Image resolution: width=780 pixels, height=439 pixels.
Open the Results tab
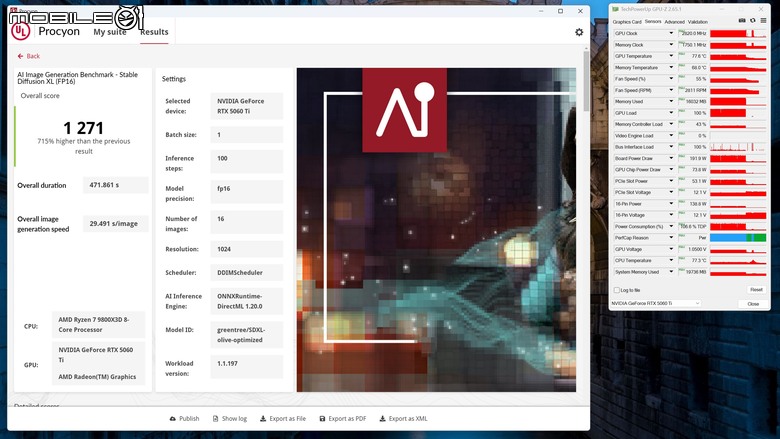pos(154,32)
